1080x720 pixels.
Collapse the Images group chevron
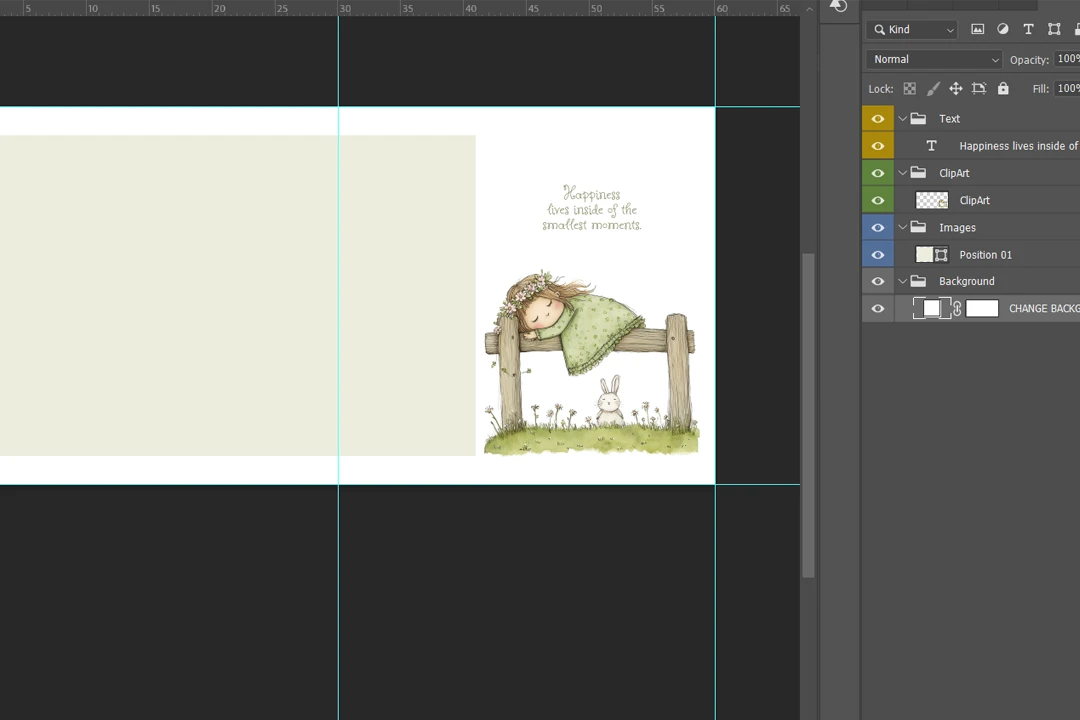(902, 227)
